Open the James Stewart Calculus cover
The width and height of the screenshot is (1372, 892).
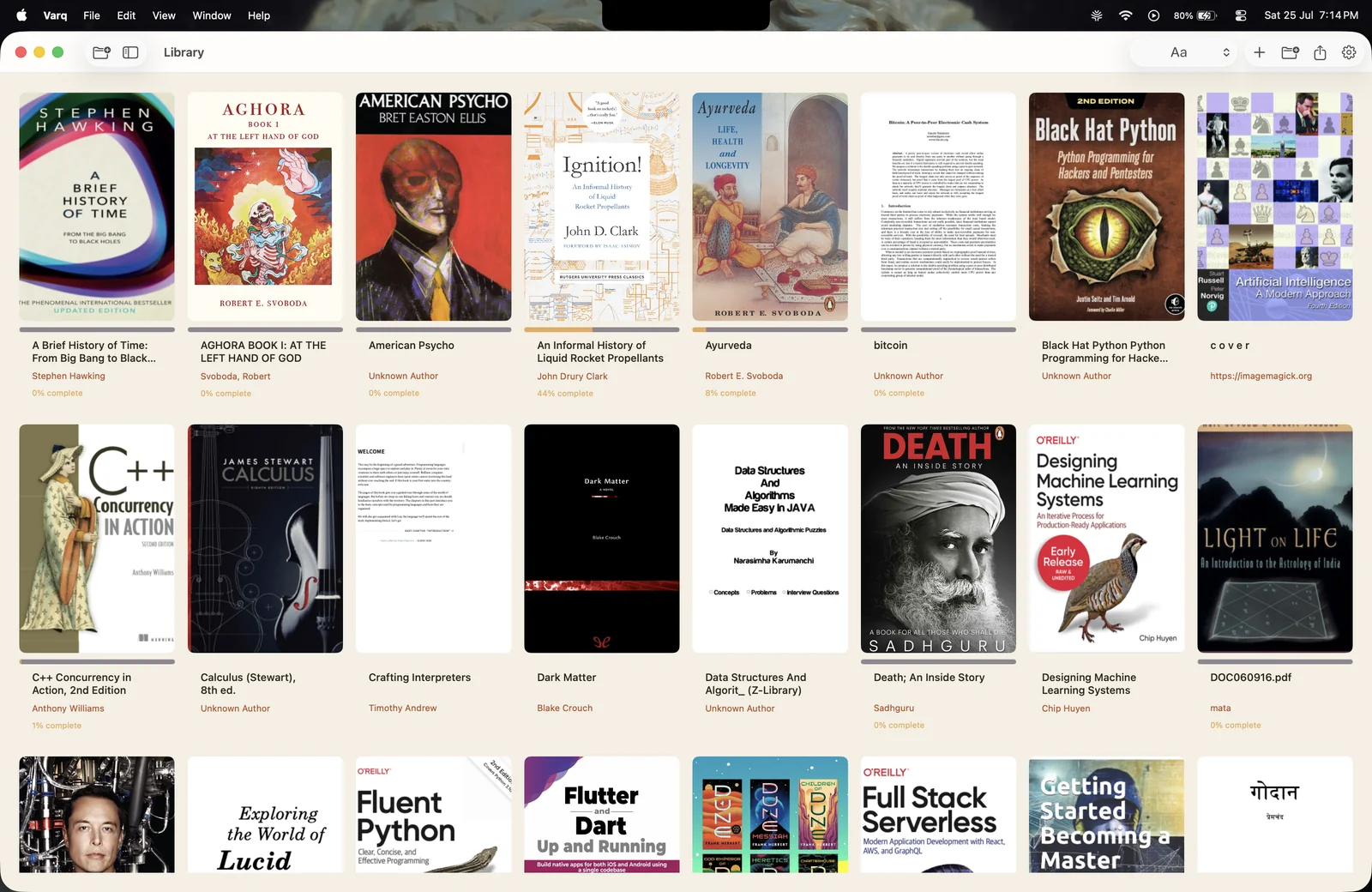coord(265,539)
